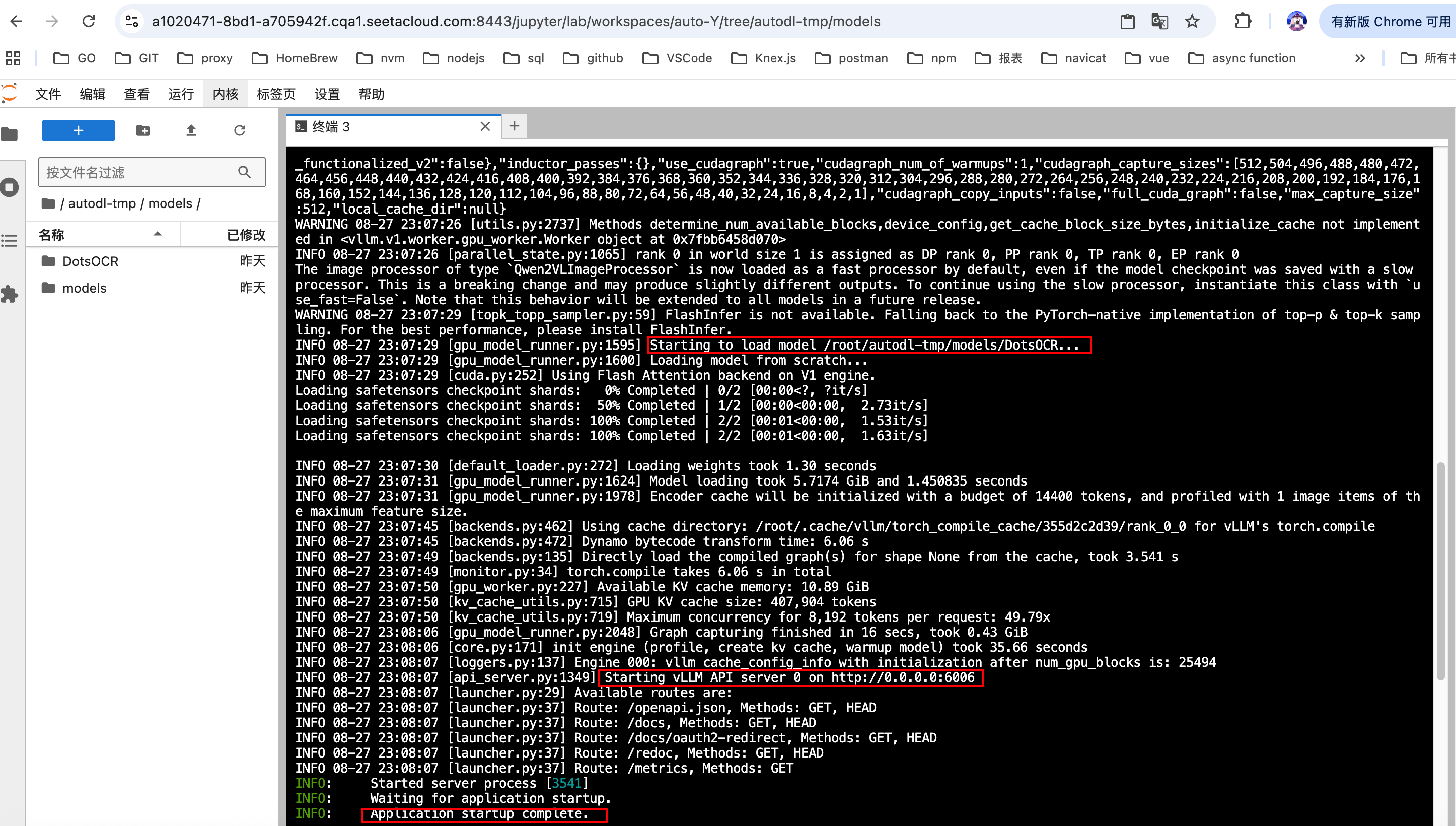Screen dimensions: 1456x826
Task: Open the extension manager sidebar icon
Action: pyautogui.click(x=10, y=294)
